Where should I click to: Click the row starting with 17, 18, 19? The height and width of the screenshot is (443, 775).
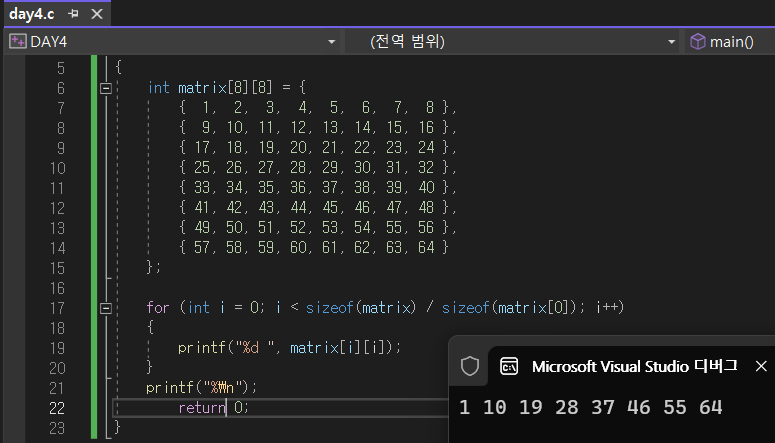pyautogui.click(x=318, y=147)
